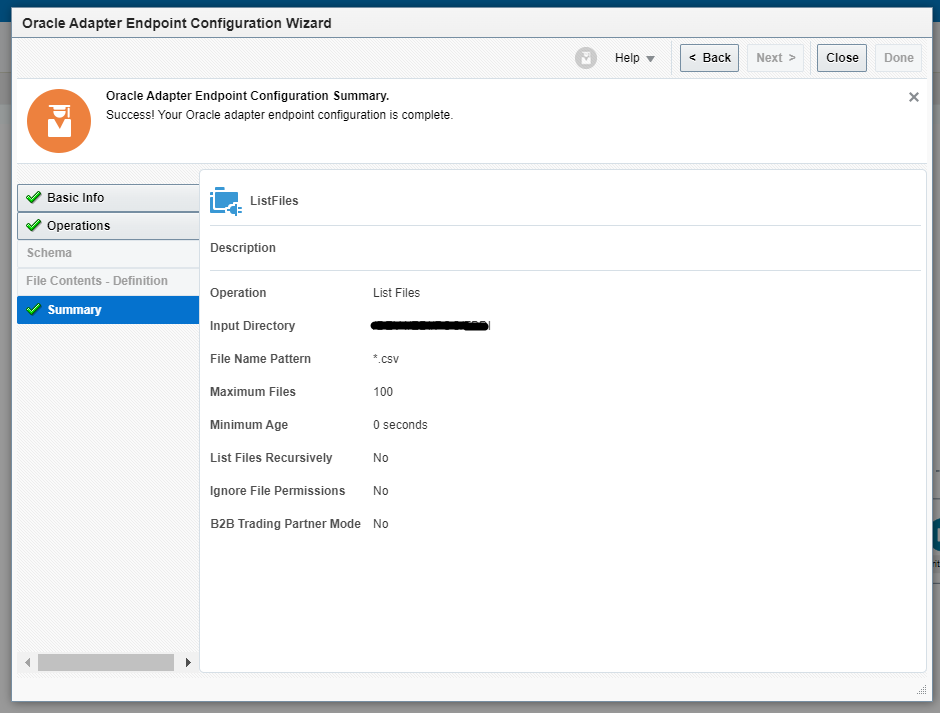This screenshot has width=940, height=713.
Task: Click the Maximum Files label
Action: click(x=252, y=392)
